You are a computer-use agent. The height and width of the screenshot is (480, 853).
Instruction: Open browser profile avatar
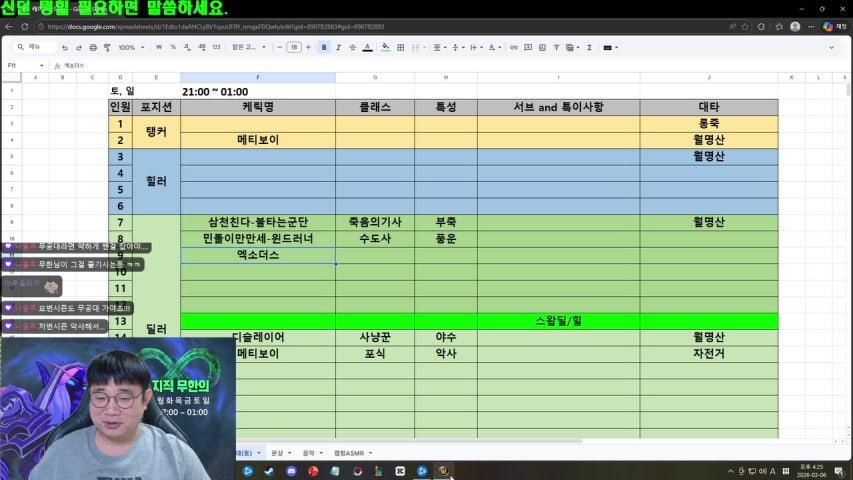795,26
